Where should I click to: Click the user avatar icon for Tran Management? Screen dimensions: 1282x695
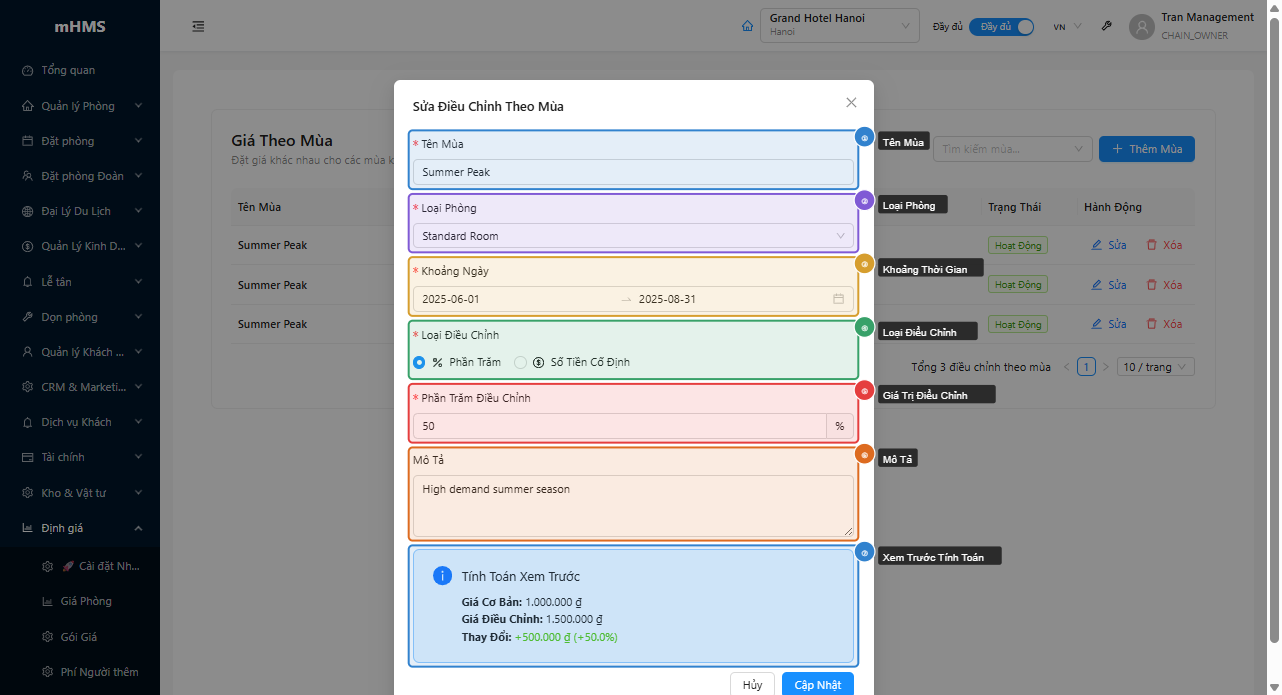coord(1141,26)
